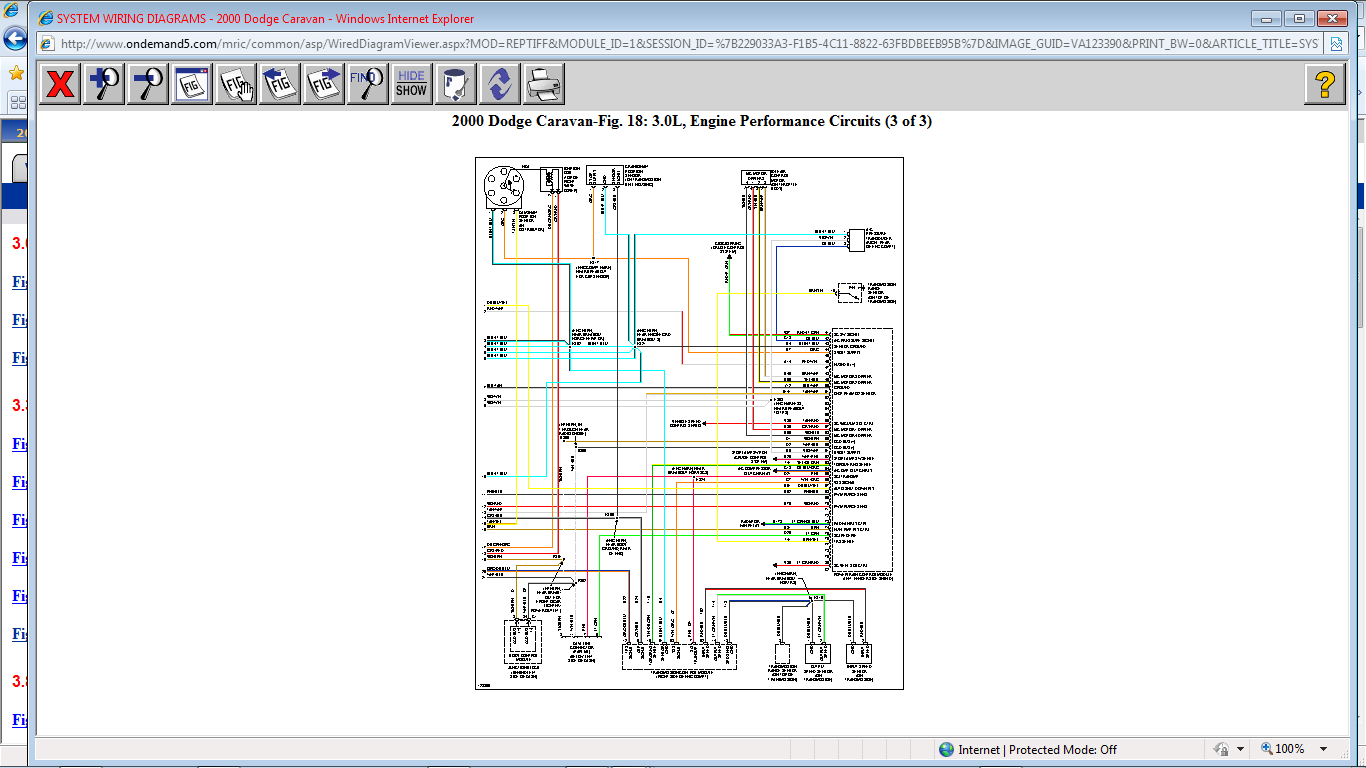Click 'Internet | Protected Mode: Off' status text
The height and width of the screenshot is (768, 1366).
coord(1037,749)
